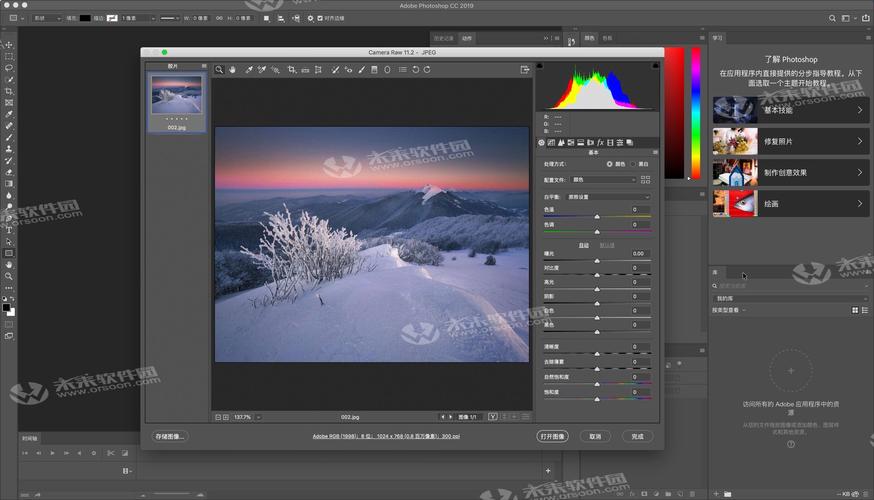
Task: Toggle shadow clipping warning on histogram
Action: [540, 66]
